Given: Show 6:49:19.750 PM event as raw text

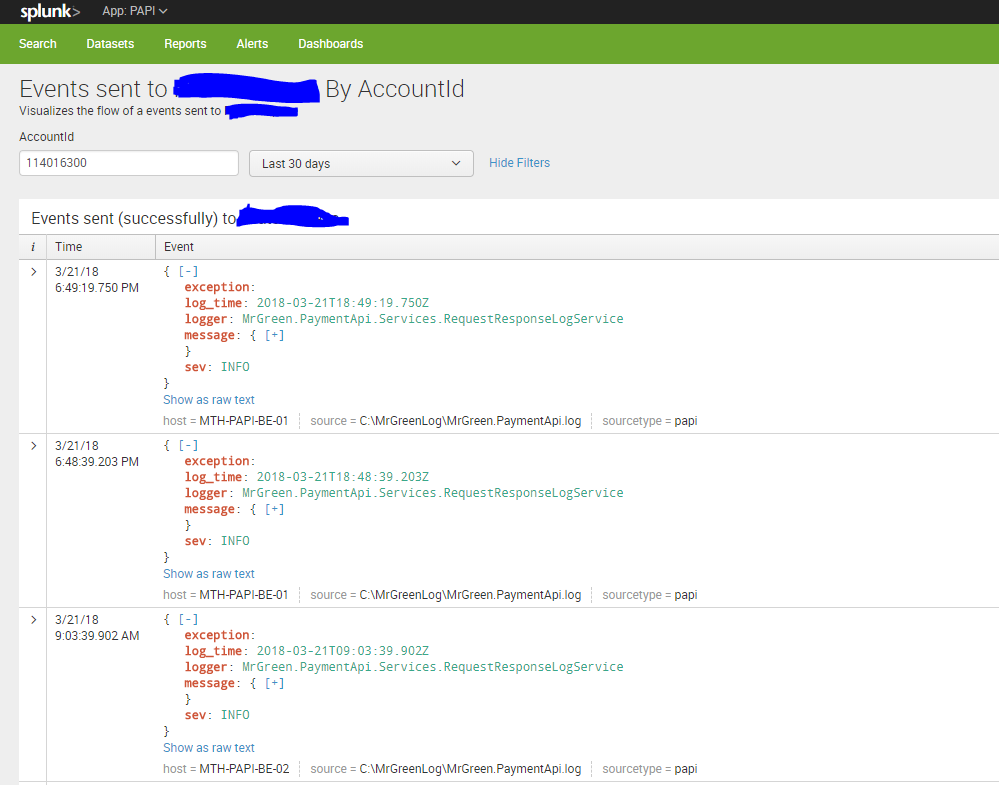Looking at the screenshot, I should click(x=209, y=400).
